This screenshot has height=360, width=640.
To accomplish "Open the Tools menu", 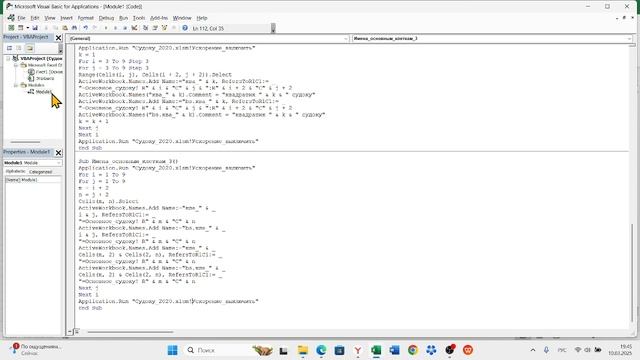I will (x=139, y=18).
